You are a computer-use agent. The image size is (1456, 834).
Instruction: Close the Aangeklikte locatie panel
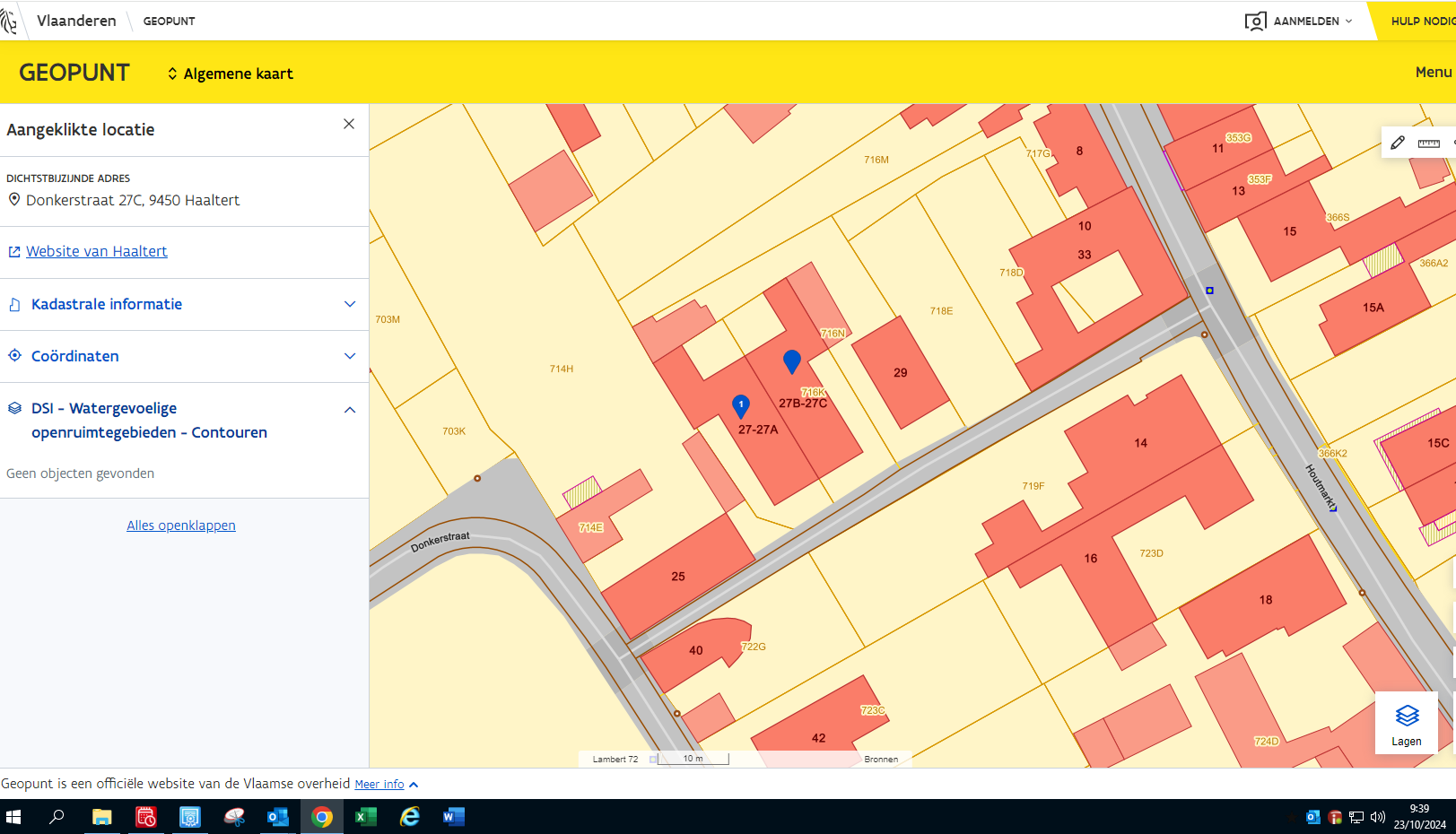click(349, 124)
